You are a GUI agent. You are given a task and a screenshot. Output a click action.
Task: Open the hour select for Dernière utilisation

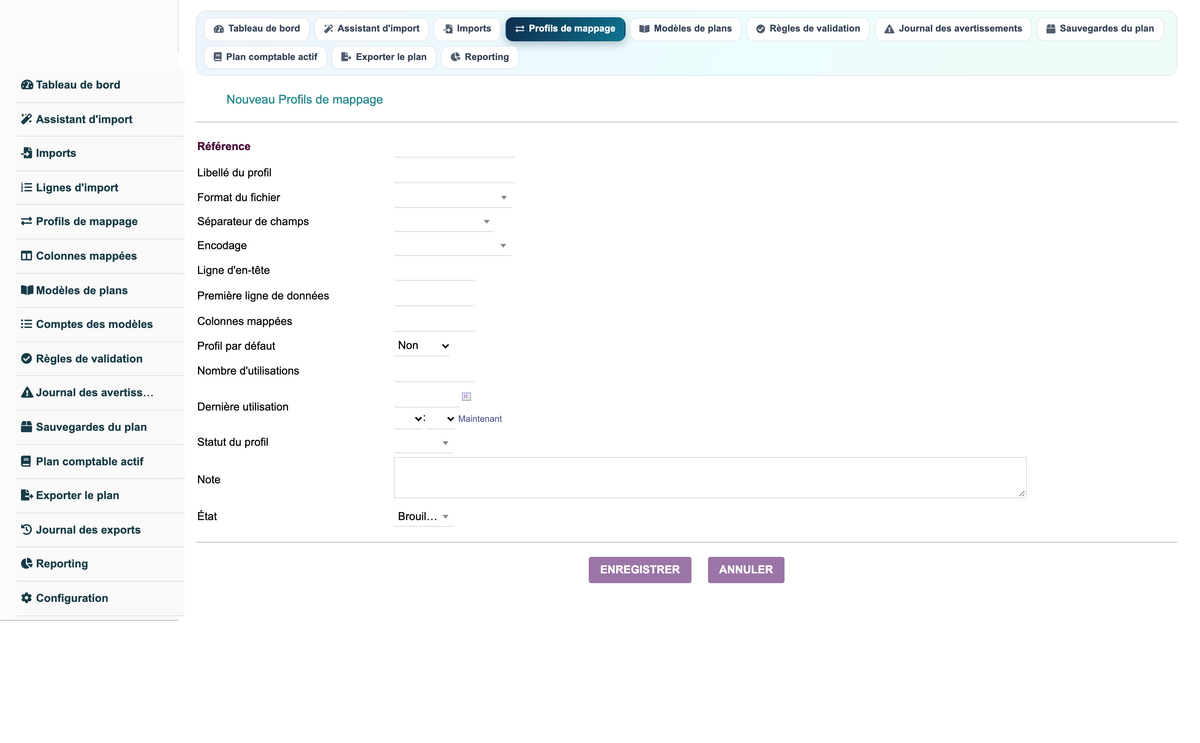[x=409, y=418]
